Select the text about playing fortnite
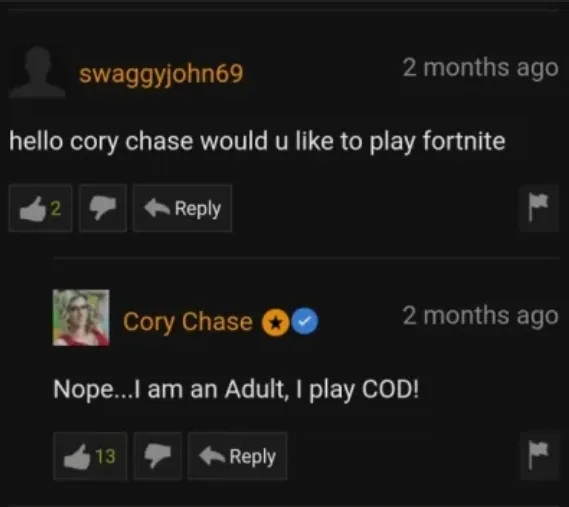This screenshot has width=569, height=507. (257, 142)
